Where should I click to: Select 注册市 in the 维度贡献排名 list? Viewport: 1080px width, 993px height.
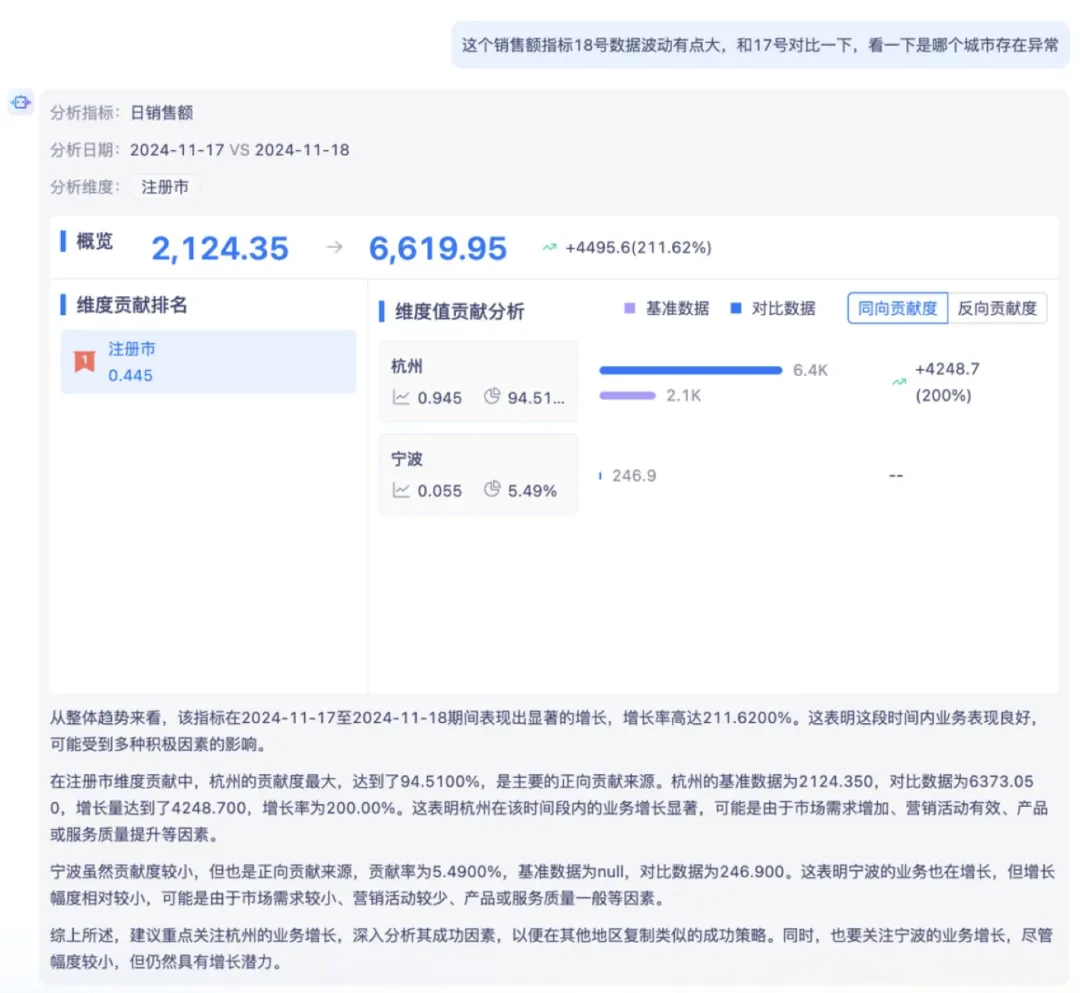click(208, 361)
